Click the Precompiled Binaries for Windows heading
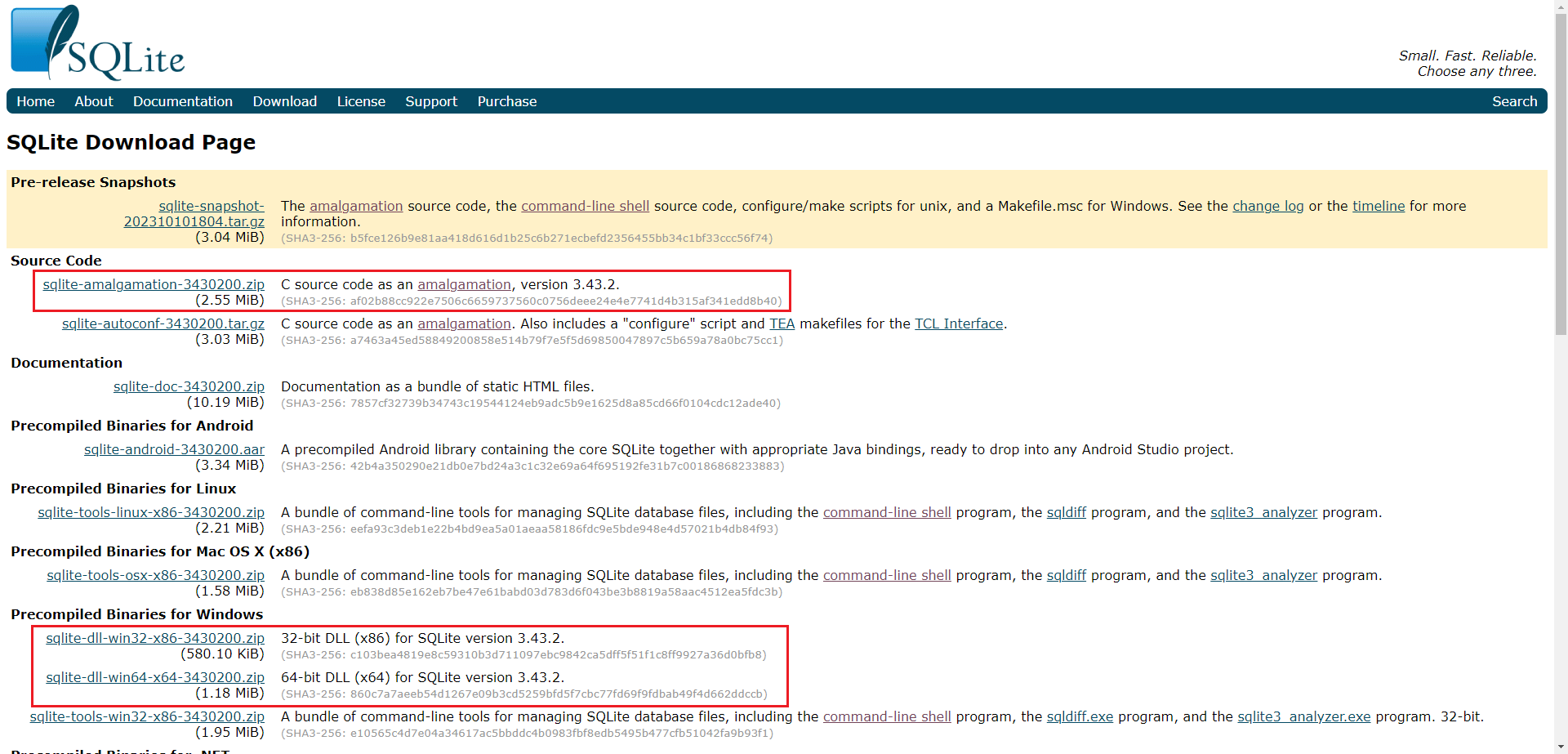The height and width of the screenshot is (754, 1568). click(137, 614)
